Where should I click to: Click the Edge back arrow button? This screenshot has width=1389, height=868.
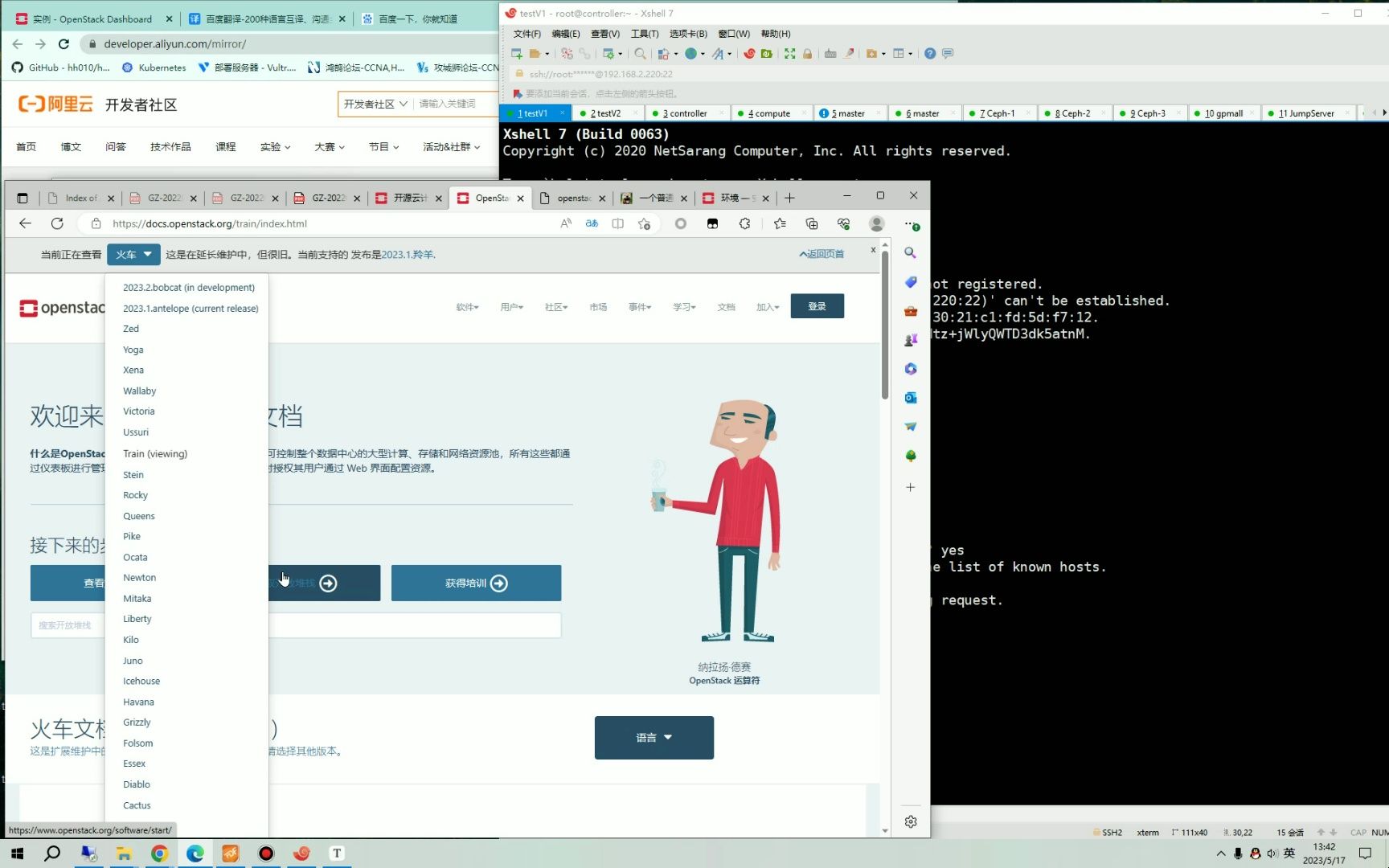[x=25, y=223]
